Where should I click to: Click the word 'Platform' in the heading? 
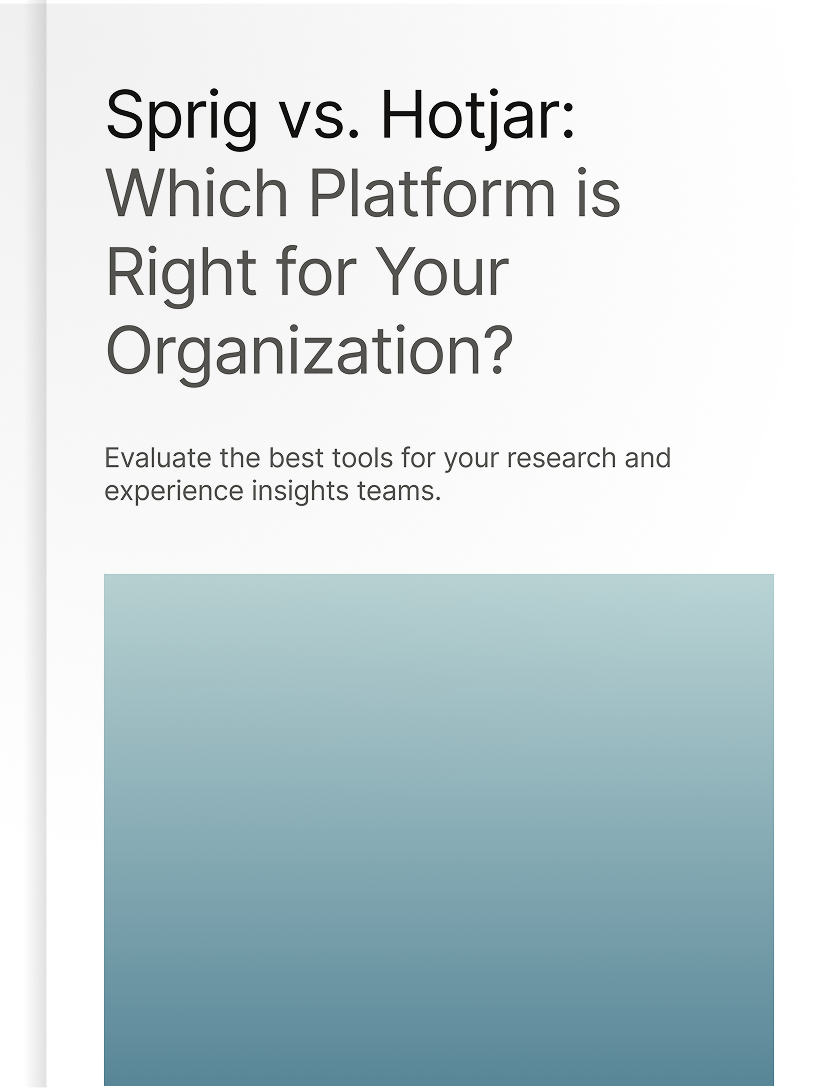point(432,192)
